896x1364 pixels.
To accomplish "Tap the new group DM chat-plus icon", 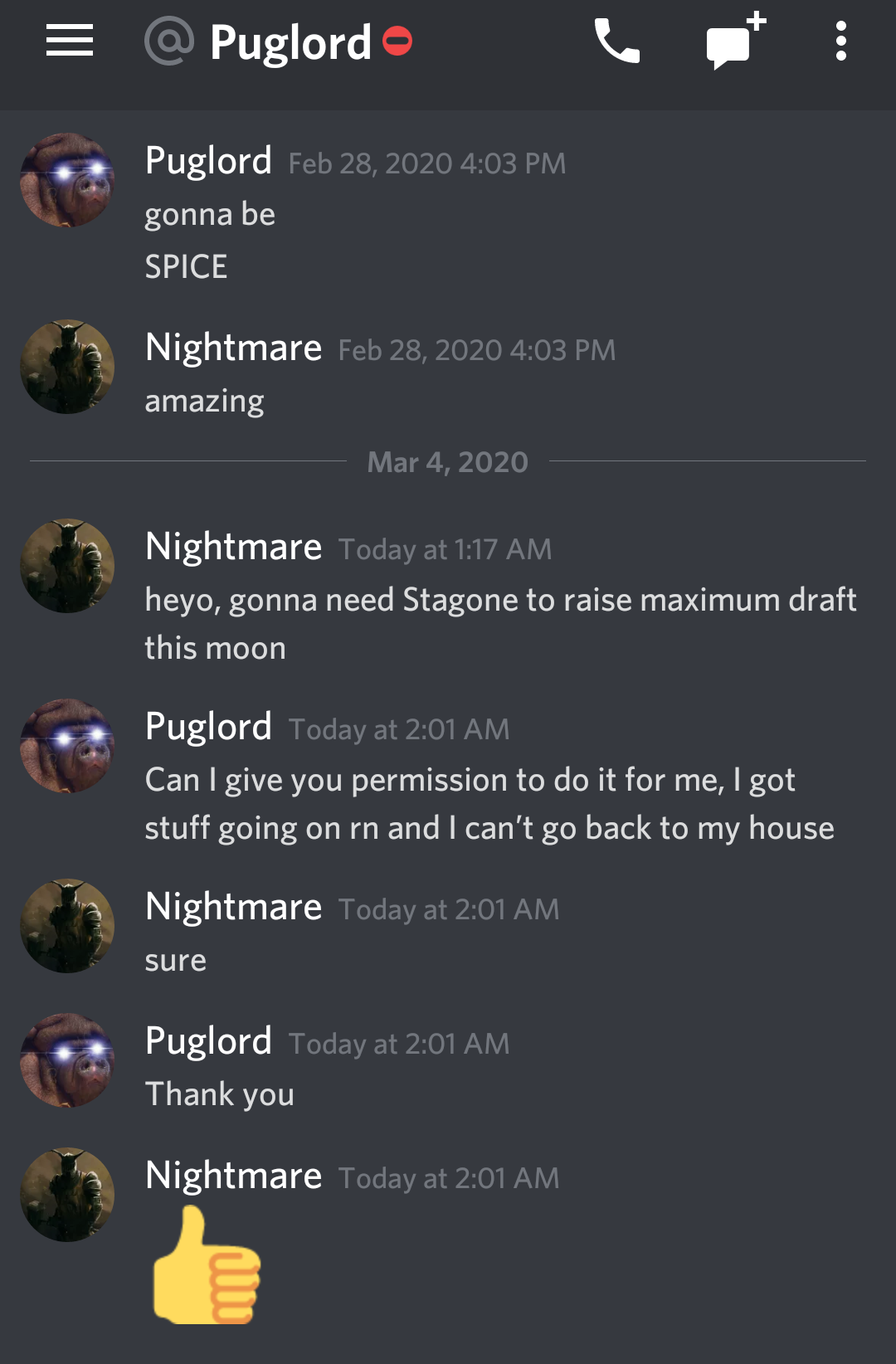I will 736,41.
